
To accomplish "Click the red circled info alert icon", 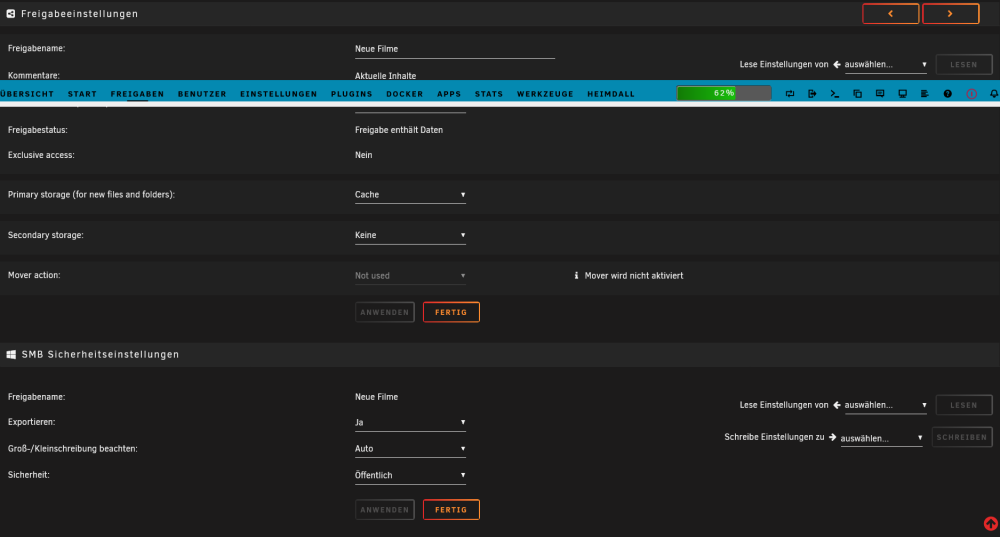I will point(971,94).
